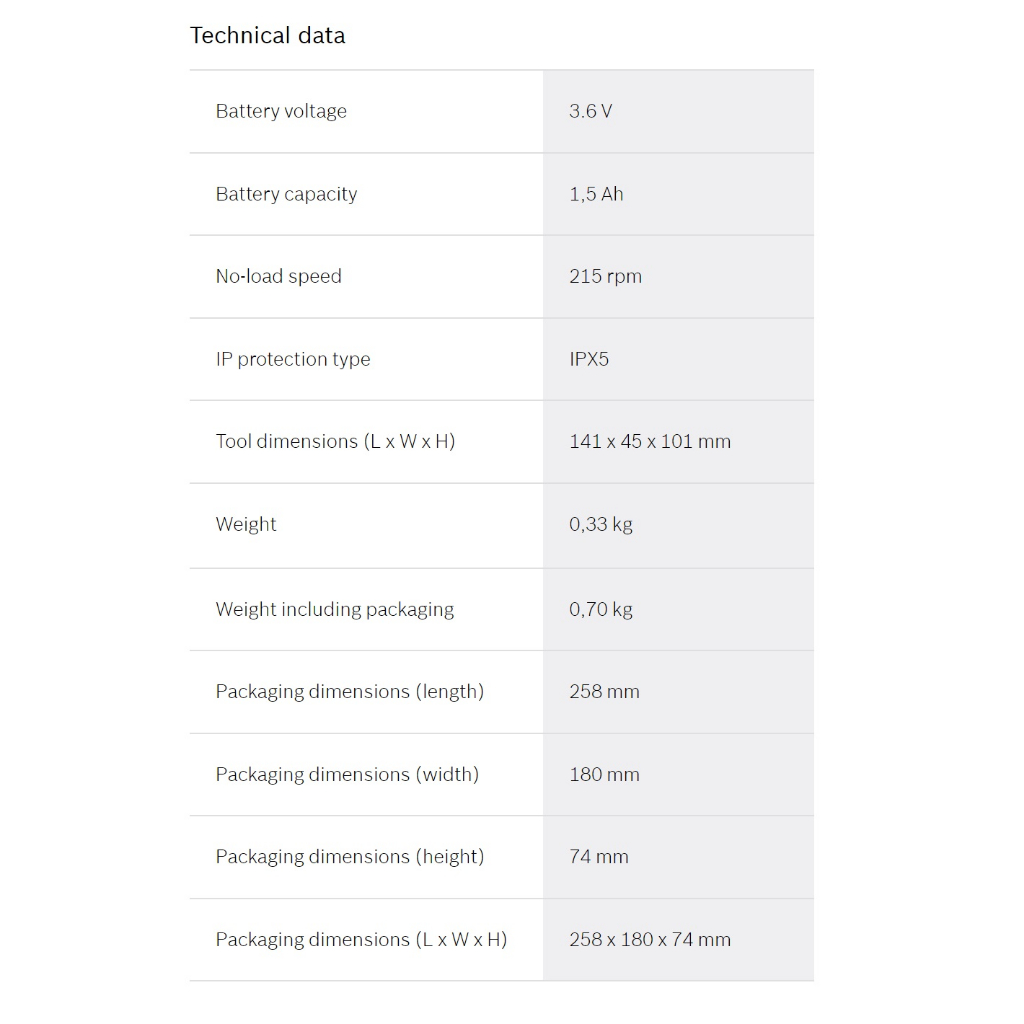Select the Packaging dimensions (width) label

coord(347,774)
